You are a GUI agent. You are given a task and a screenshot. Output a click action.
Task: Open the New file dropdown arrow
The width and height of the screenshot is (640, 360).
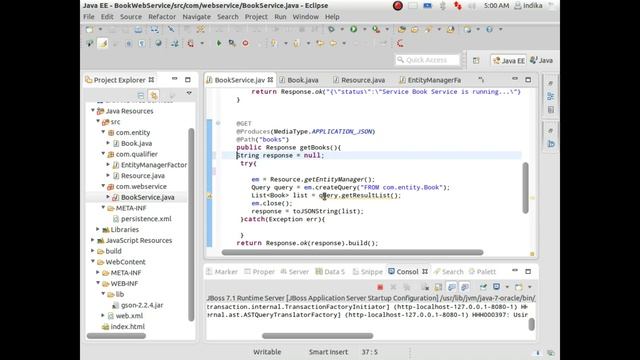(100, 29)
